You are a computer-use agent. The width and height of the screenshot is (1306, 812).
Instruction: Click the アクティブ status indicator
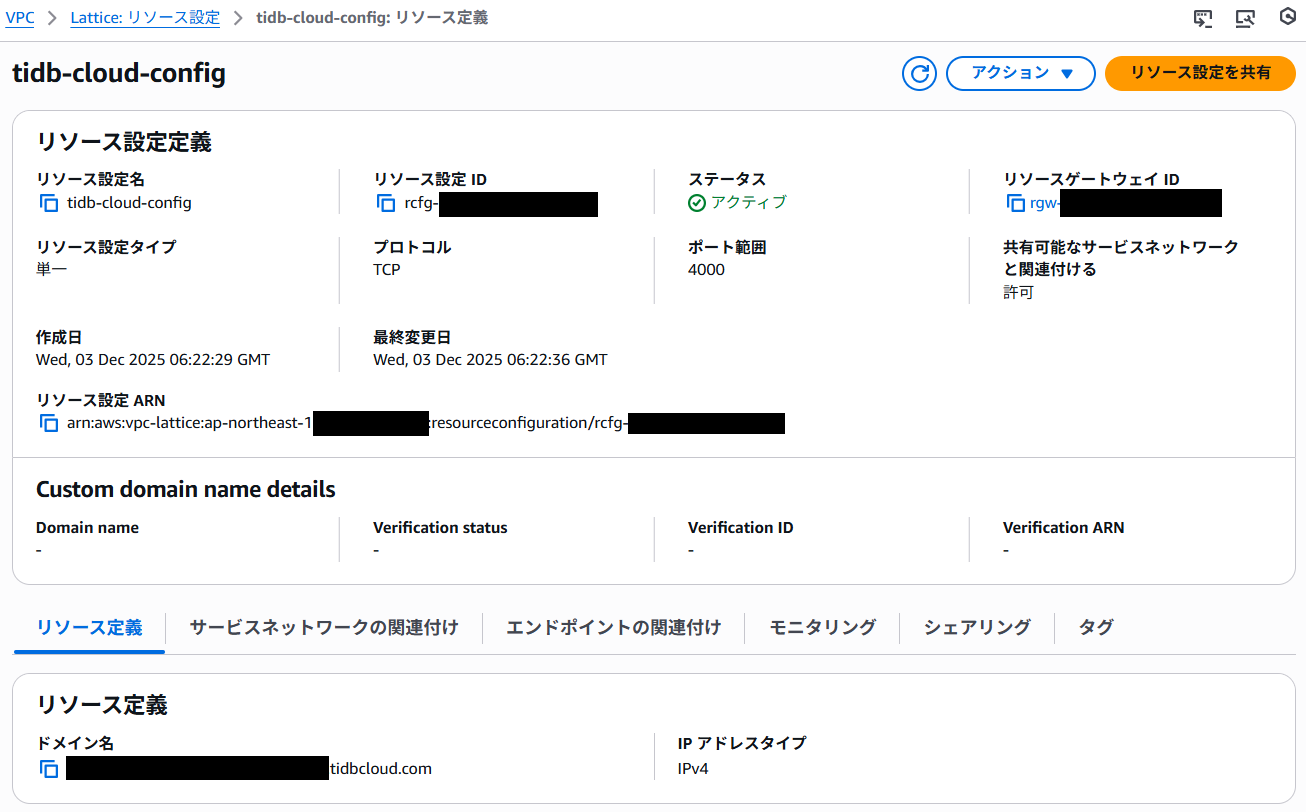tap(737, 202)
